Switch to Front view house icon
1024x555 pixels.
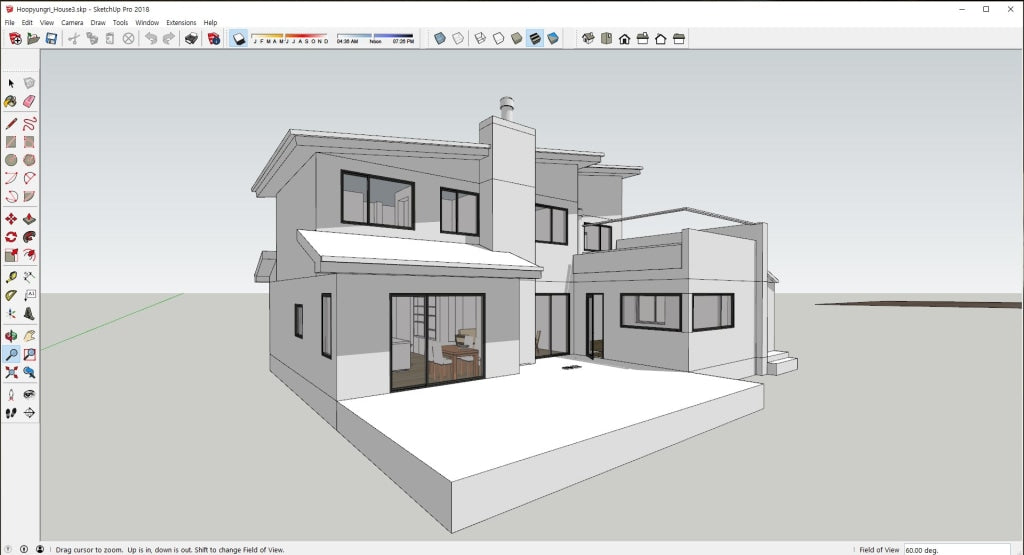tap(624, 39)
